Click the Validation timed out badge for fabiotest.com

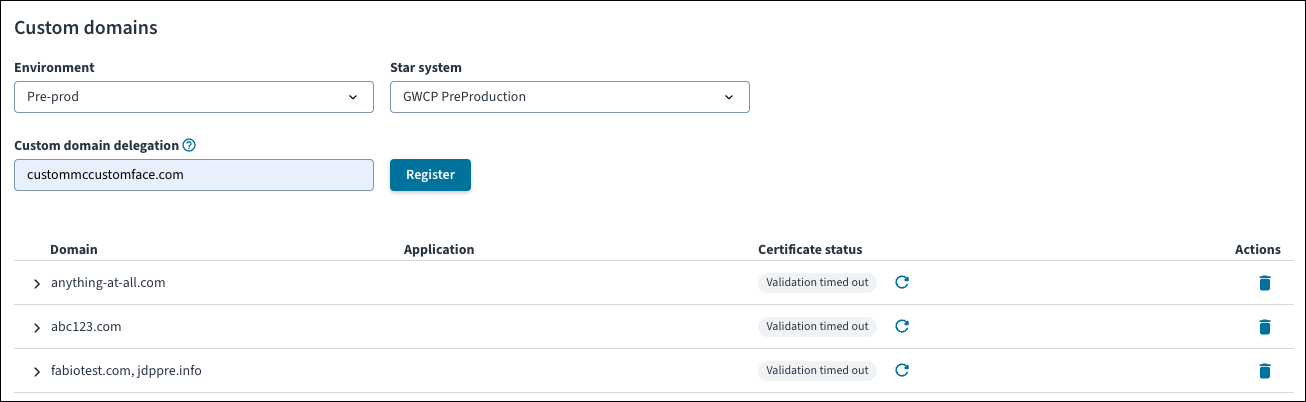point(817,370)
